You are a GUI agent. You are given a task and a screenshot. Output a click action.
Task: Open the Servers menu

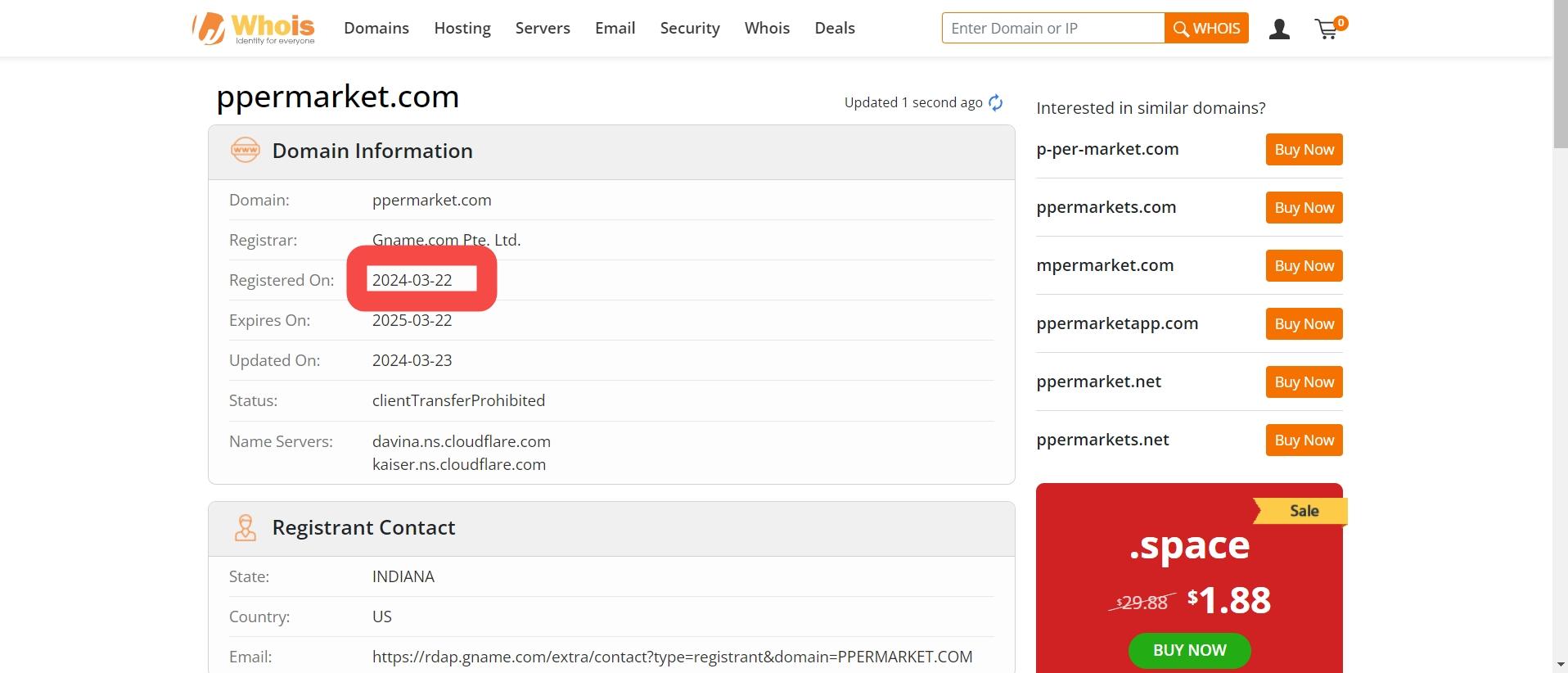click(543, 28)
